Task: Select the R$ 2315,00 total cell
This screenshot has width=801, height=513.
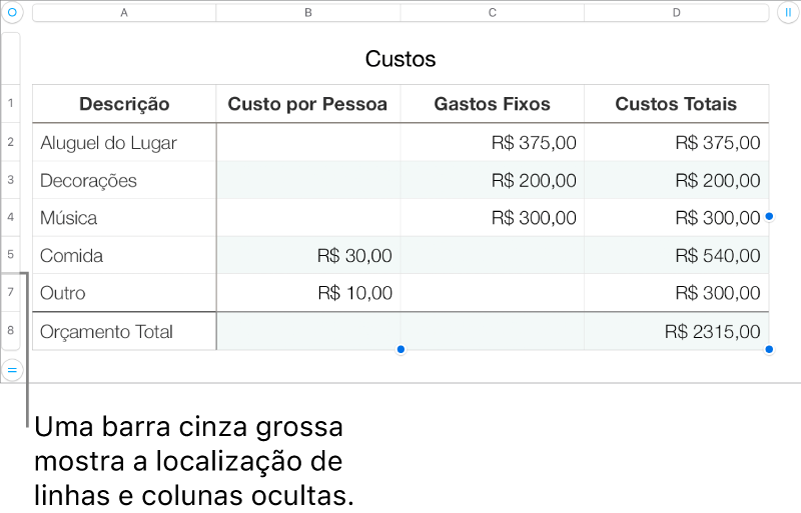Action: click(676, 332)
